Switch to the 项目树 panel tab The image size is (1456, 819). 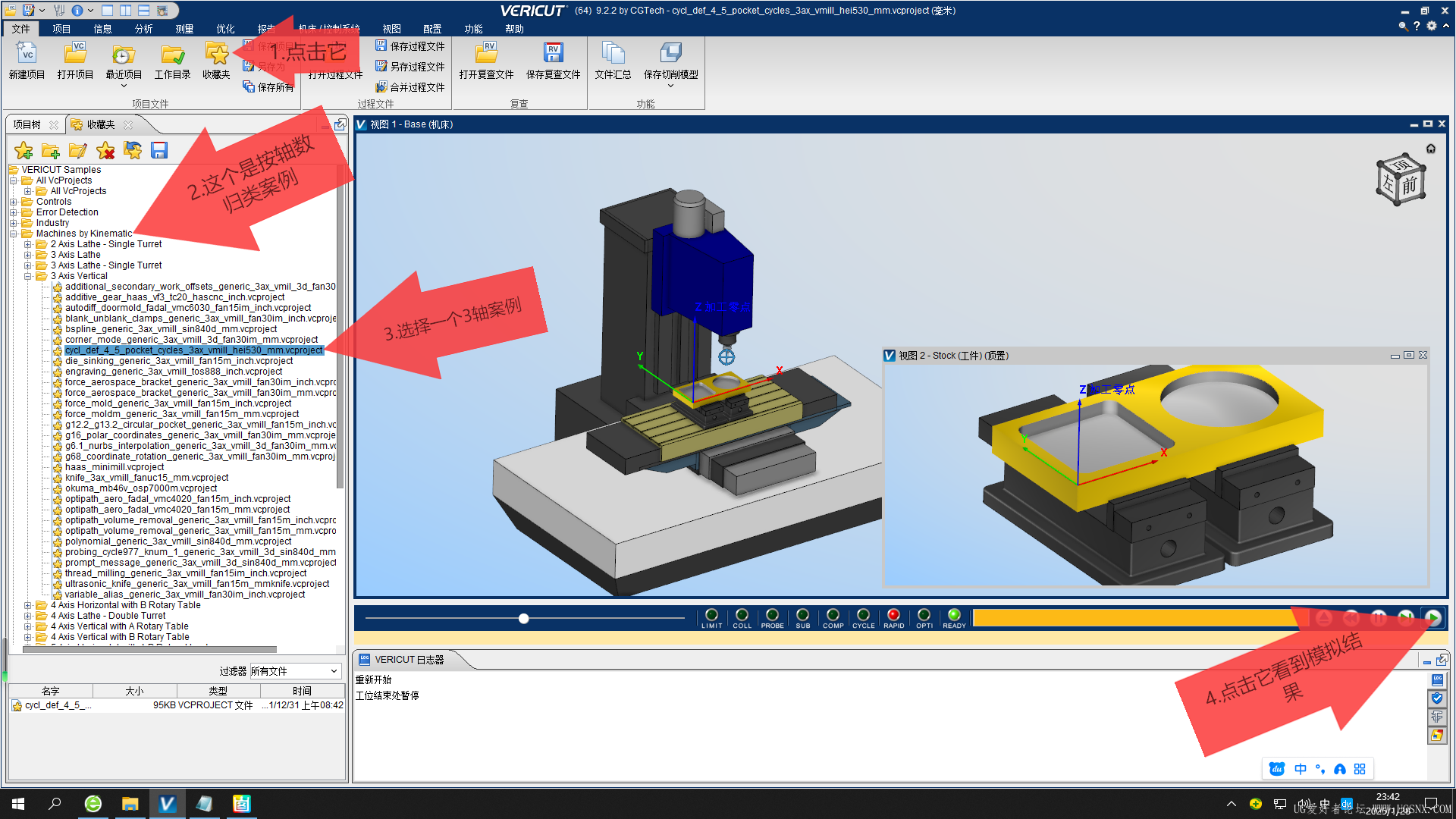[x=27, y=124]
